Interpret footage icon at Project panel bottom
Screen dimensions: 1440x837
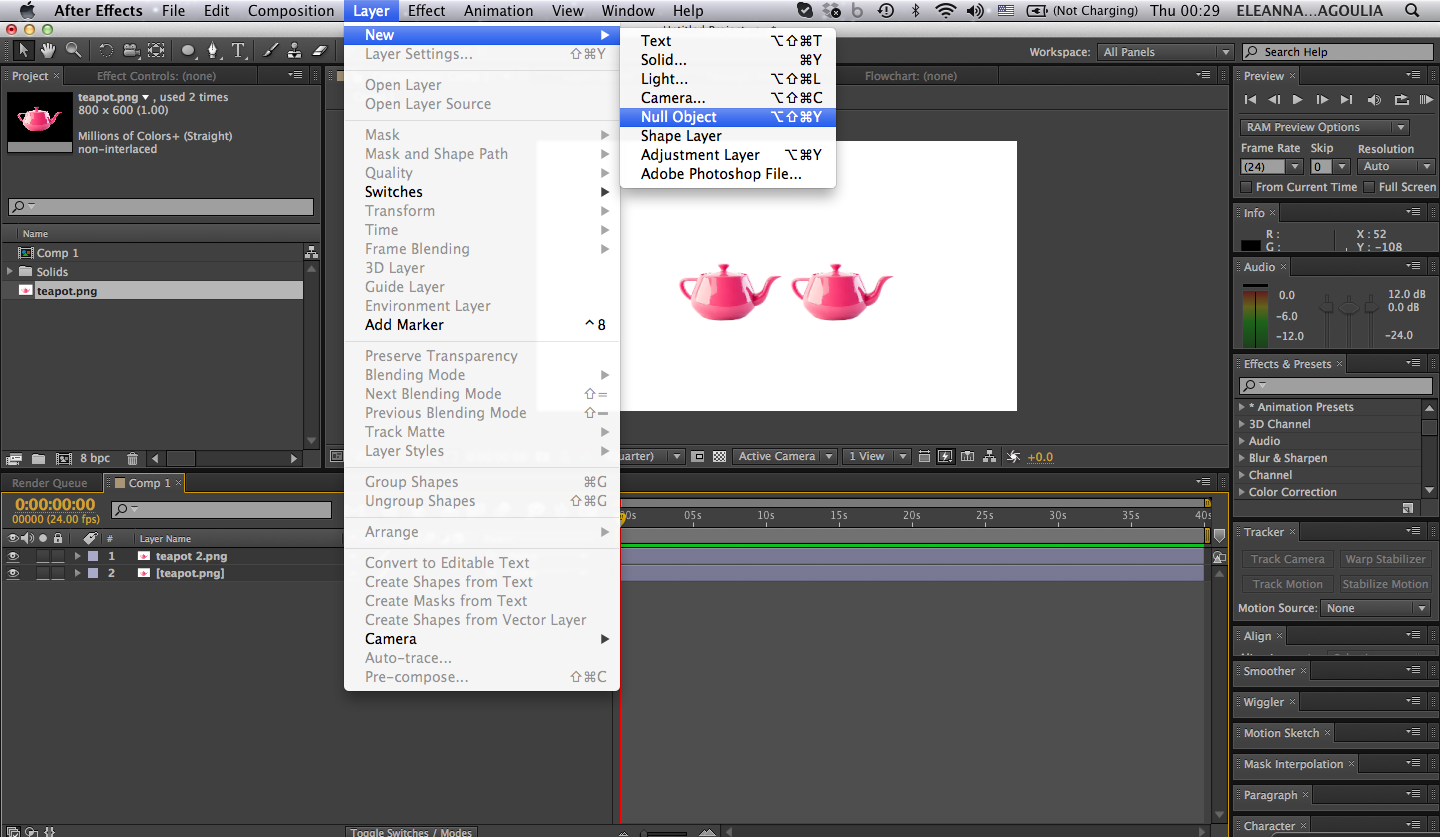pos(14,459)
